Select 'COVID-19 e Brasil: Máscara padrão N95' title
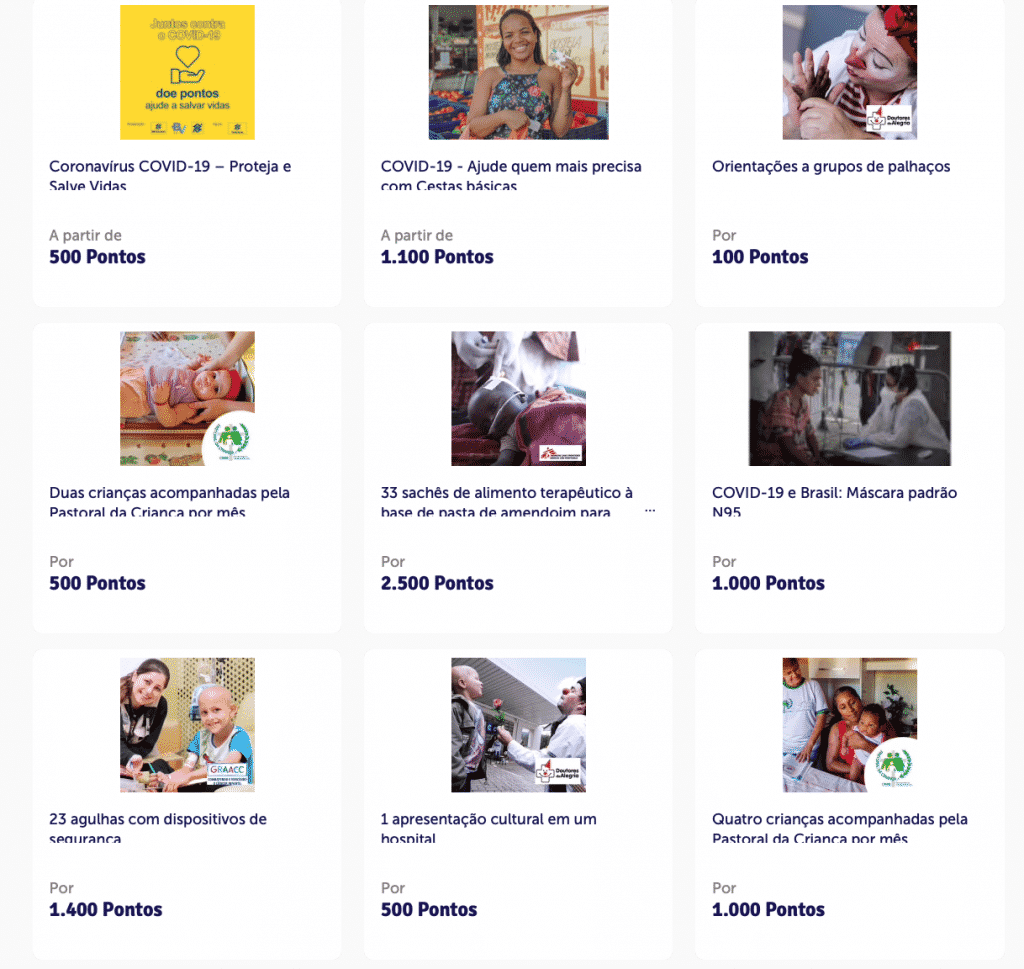Image resolution: width=1024 pixels, height=969 pixels. coord(834,493)
